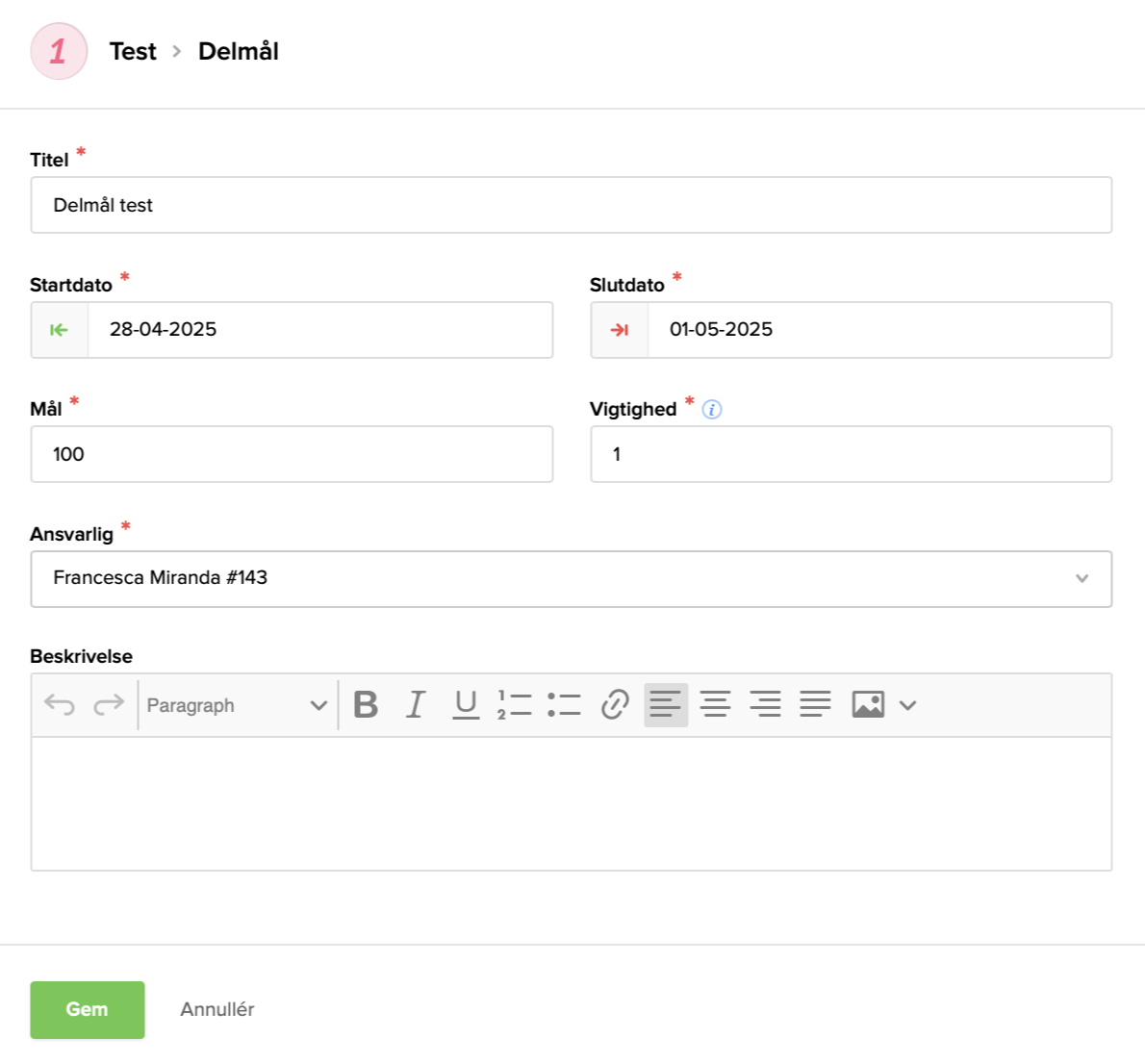Expand the Ansvarlig dropdown

coord(1081,578)
